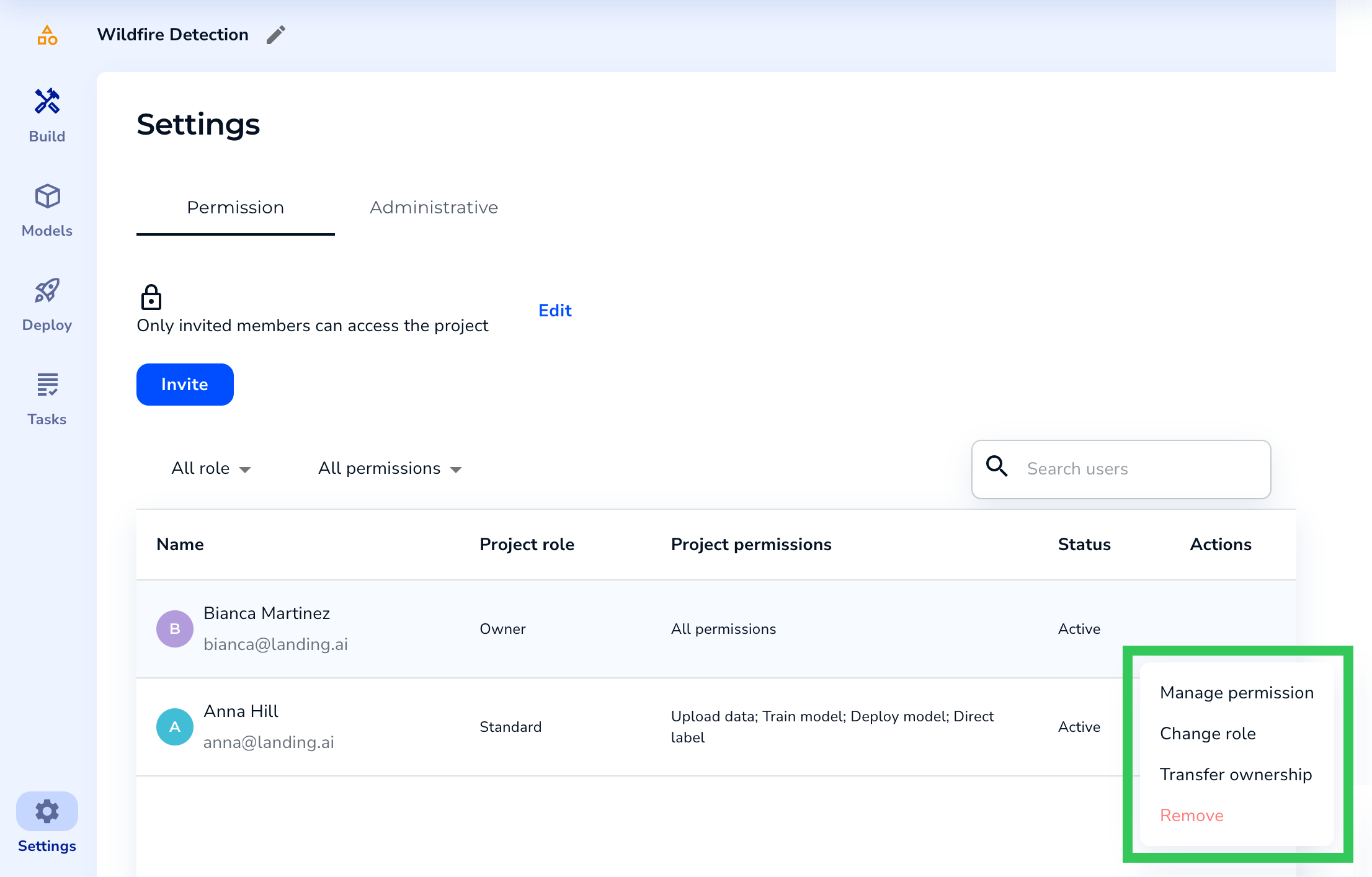The image size is (1372, 877).
Task: Choose Transfer ownership menu option
Action: click(x=1236, y=775)
